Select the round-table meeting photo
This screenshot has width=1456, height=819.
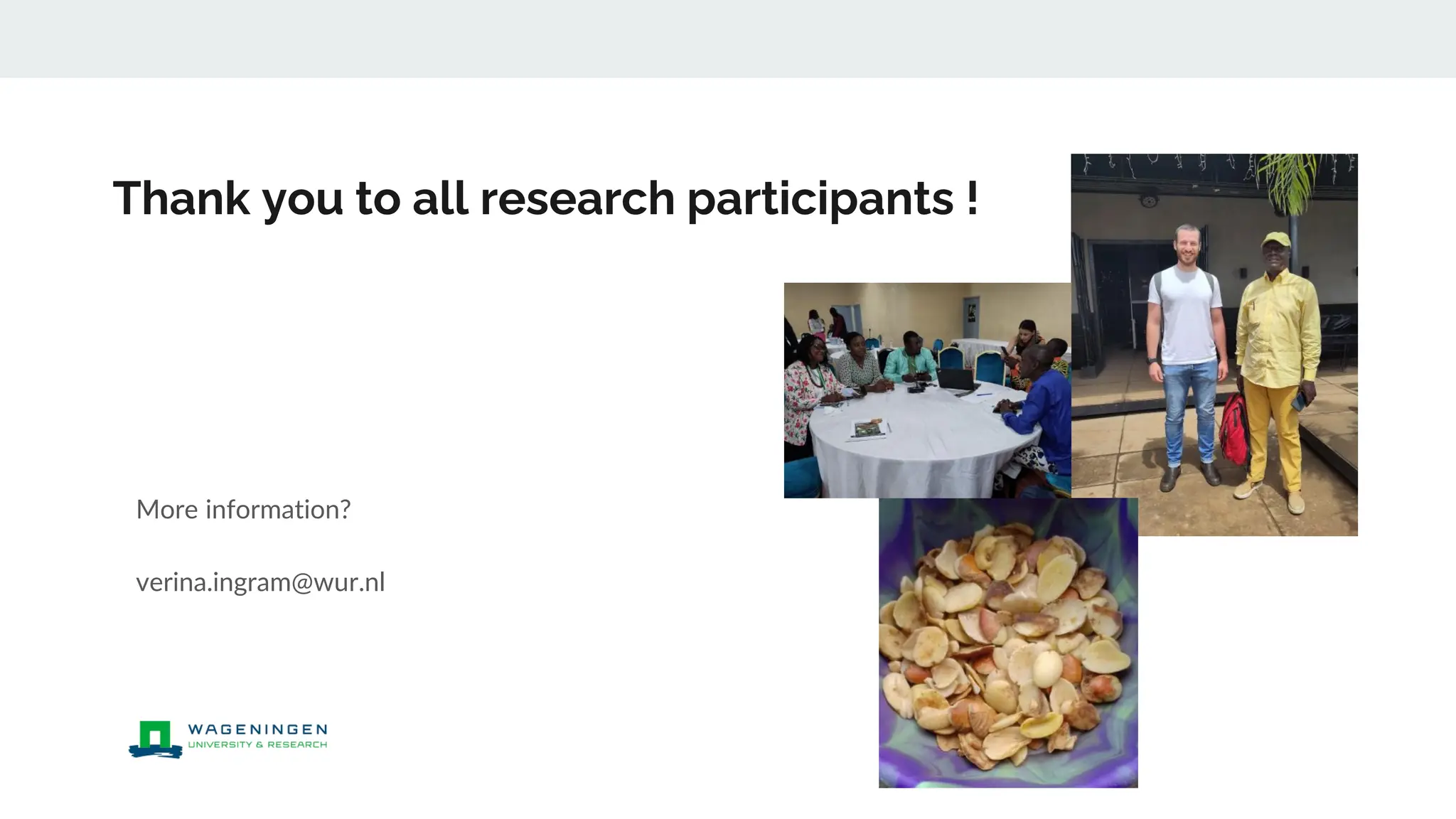[x=927, y=390]
